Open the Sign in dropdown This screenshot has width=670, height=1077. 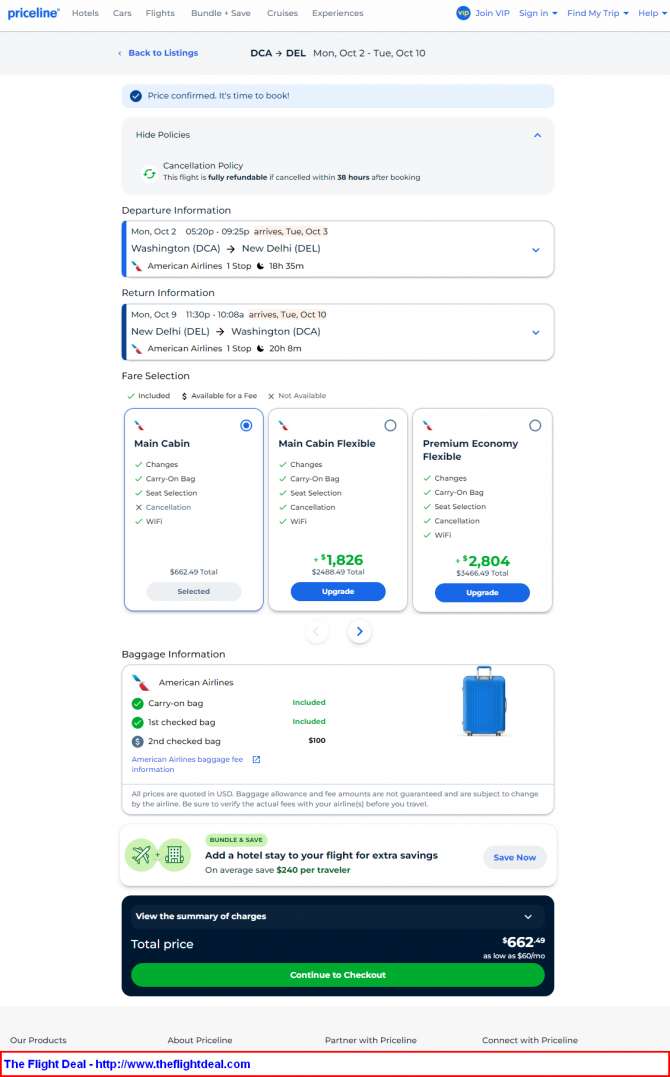pos(538,13)
